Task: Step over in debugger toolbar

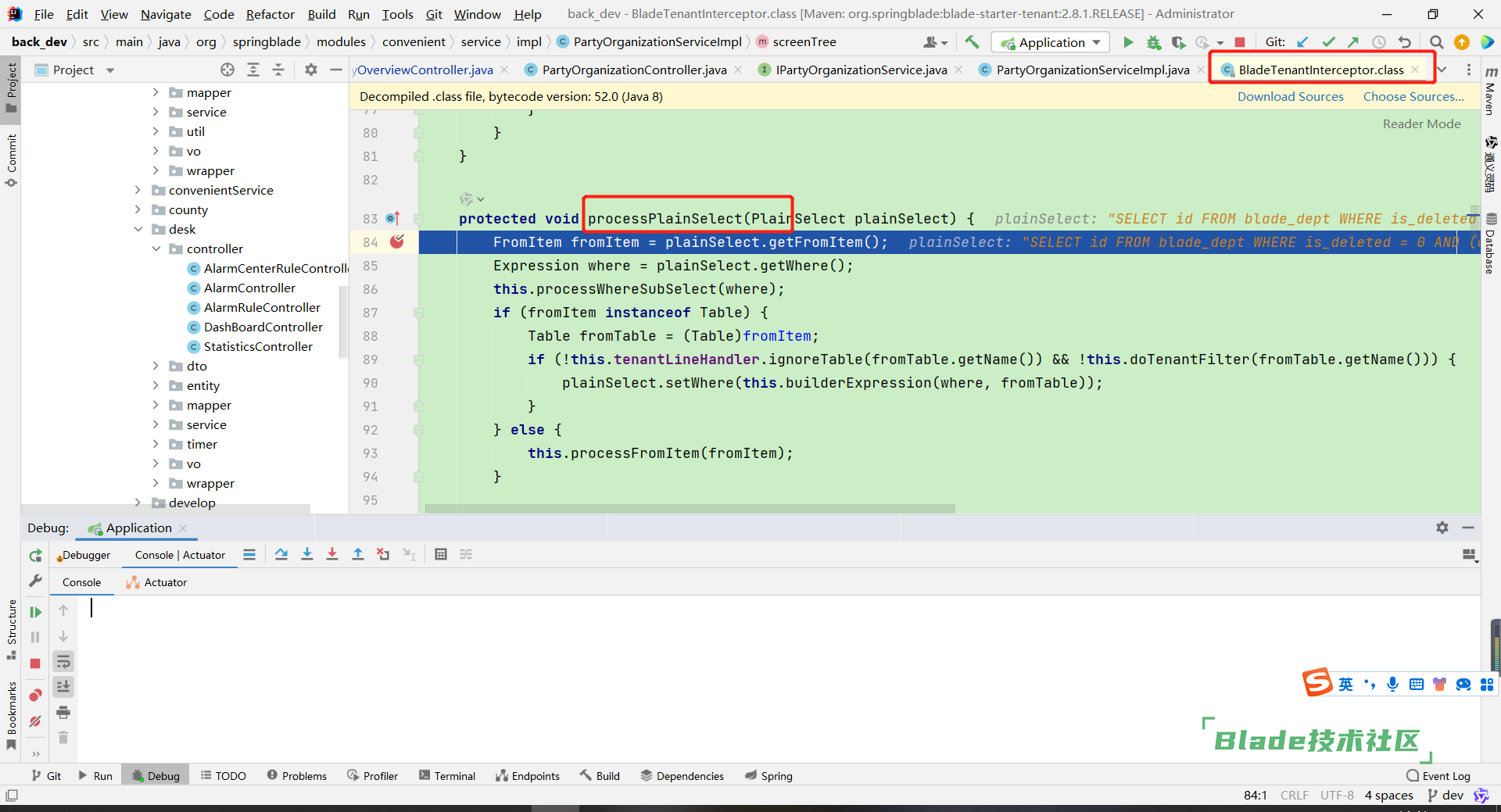Action: tap(281, 554)
